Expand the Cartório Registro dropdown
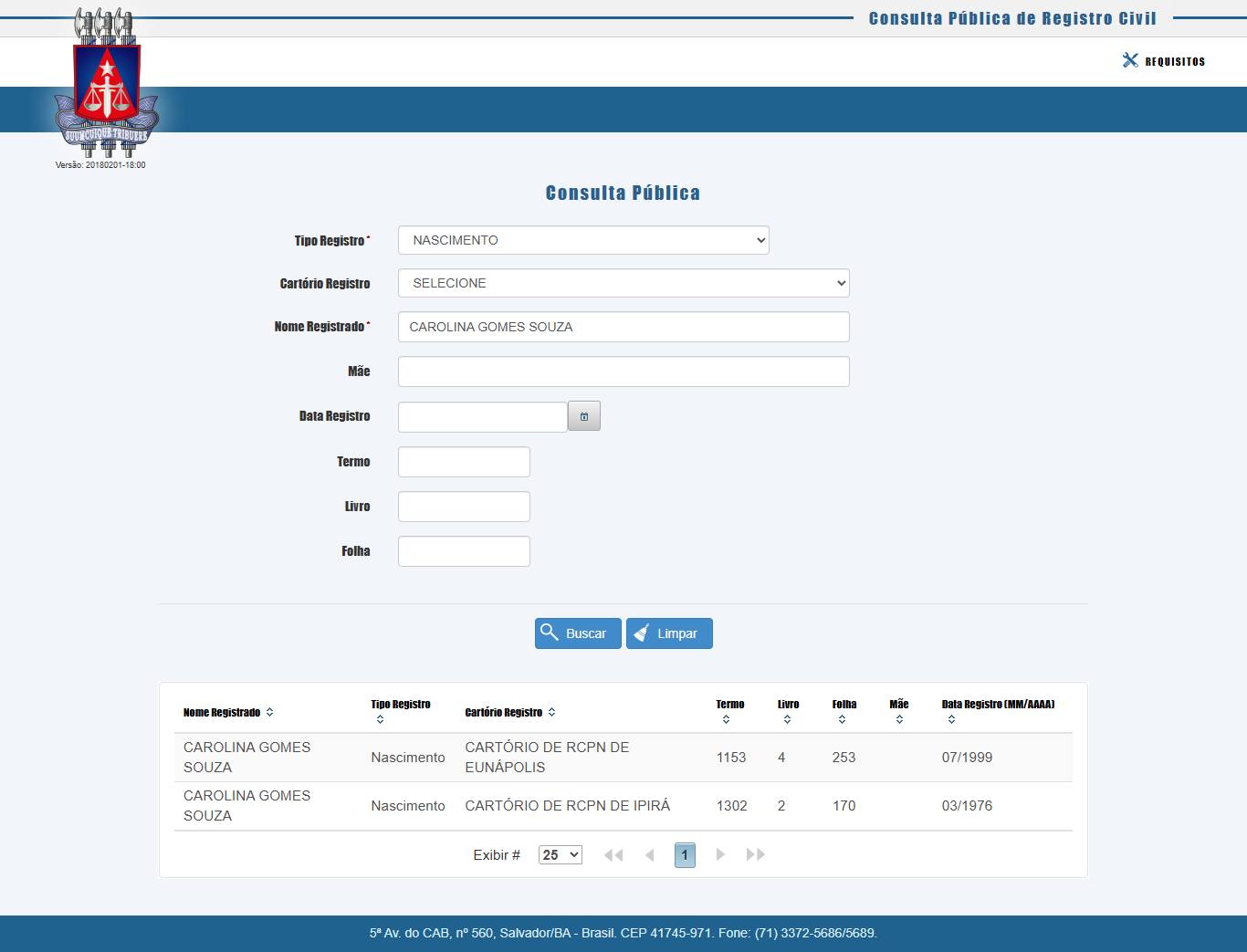Image resolution: width=1247 pixels, height=952 pixels. [623, 283]
